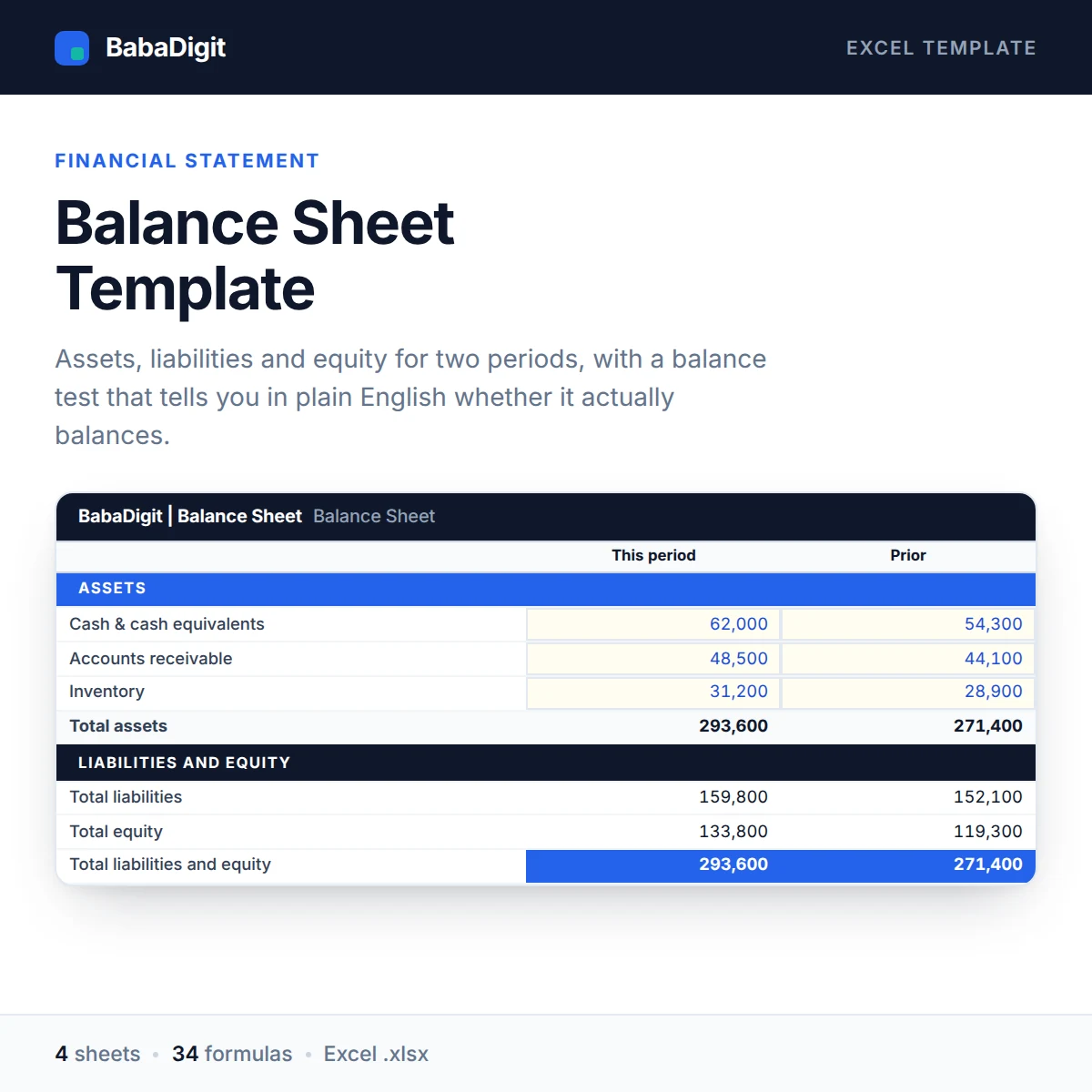Click the EXCEL TEMPLATE header label

point(941,48)
